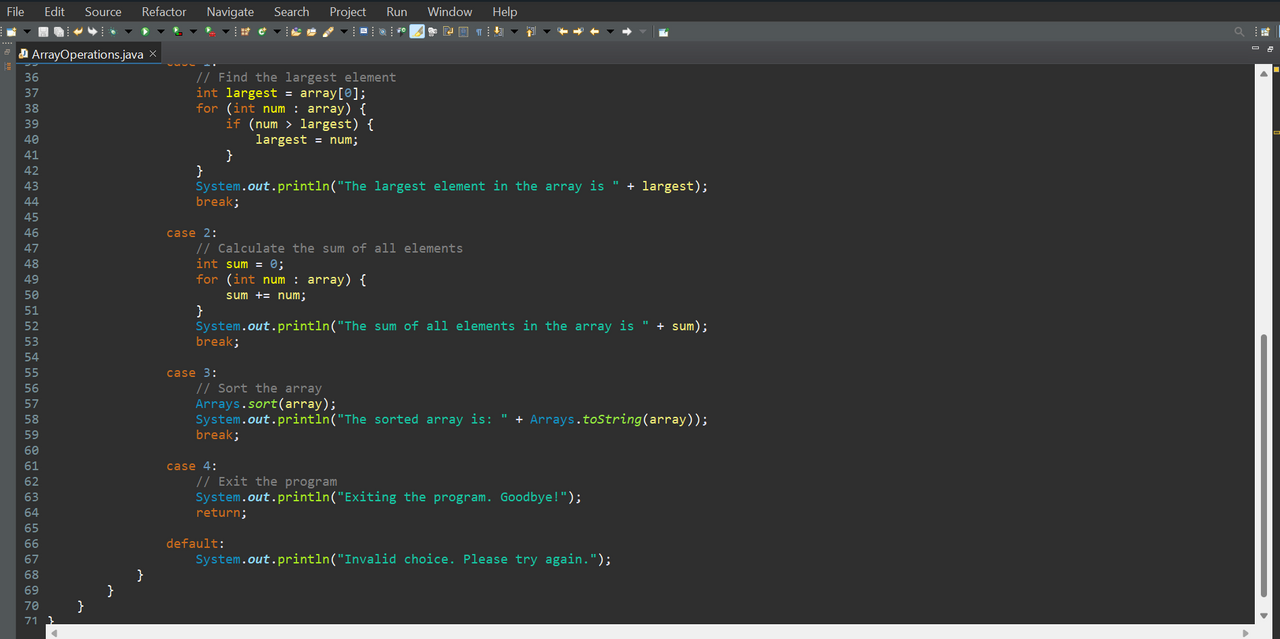Expand the Run button dropdown arrow
1280x639 pixels.
click(160, 32)
